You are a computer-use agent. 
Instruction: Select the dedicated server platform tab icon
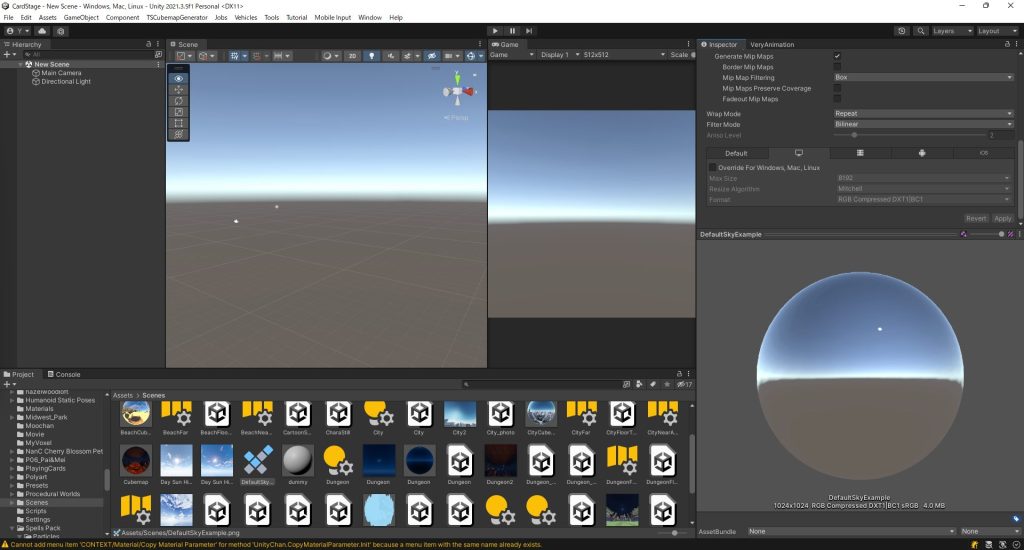(860, 153)
